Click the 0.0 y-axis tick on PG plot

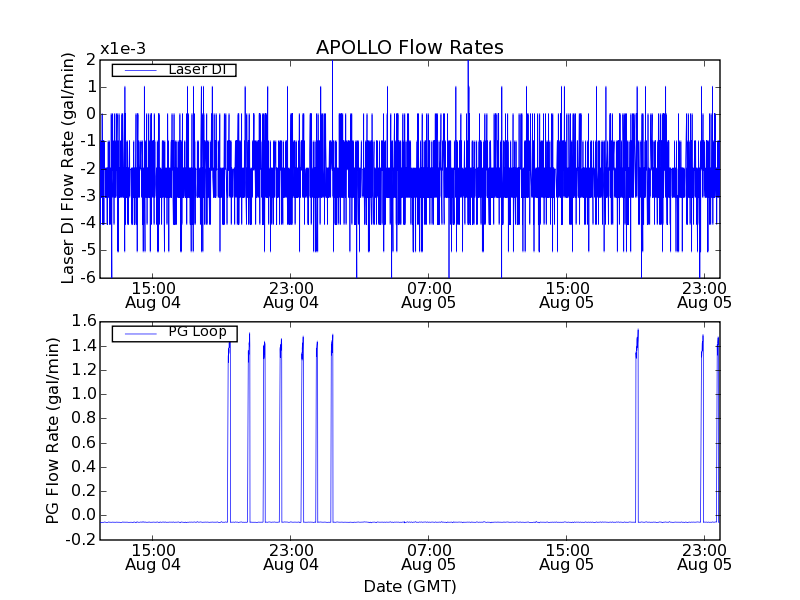(82, 515)
